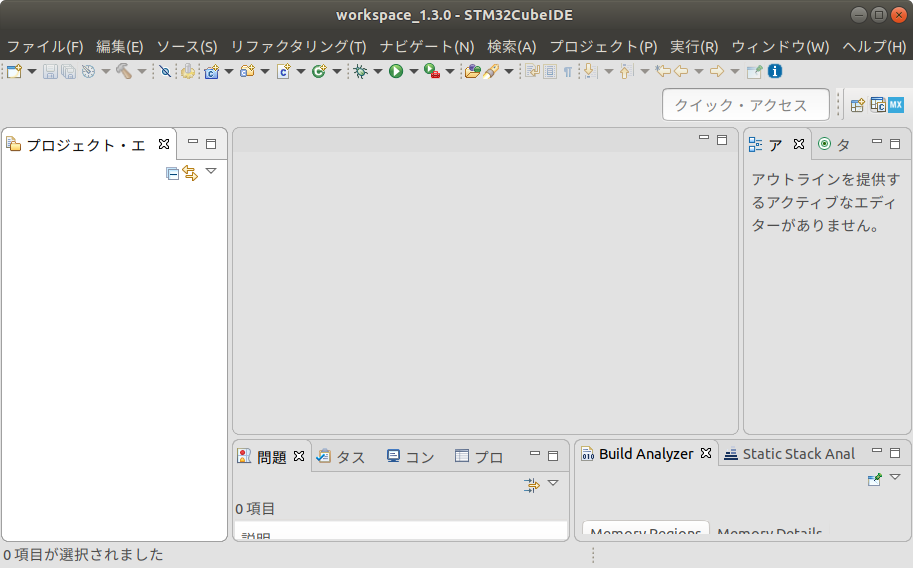
Task: Open the Run dropdown arrow
Action: tap(414, 72)
